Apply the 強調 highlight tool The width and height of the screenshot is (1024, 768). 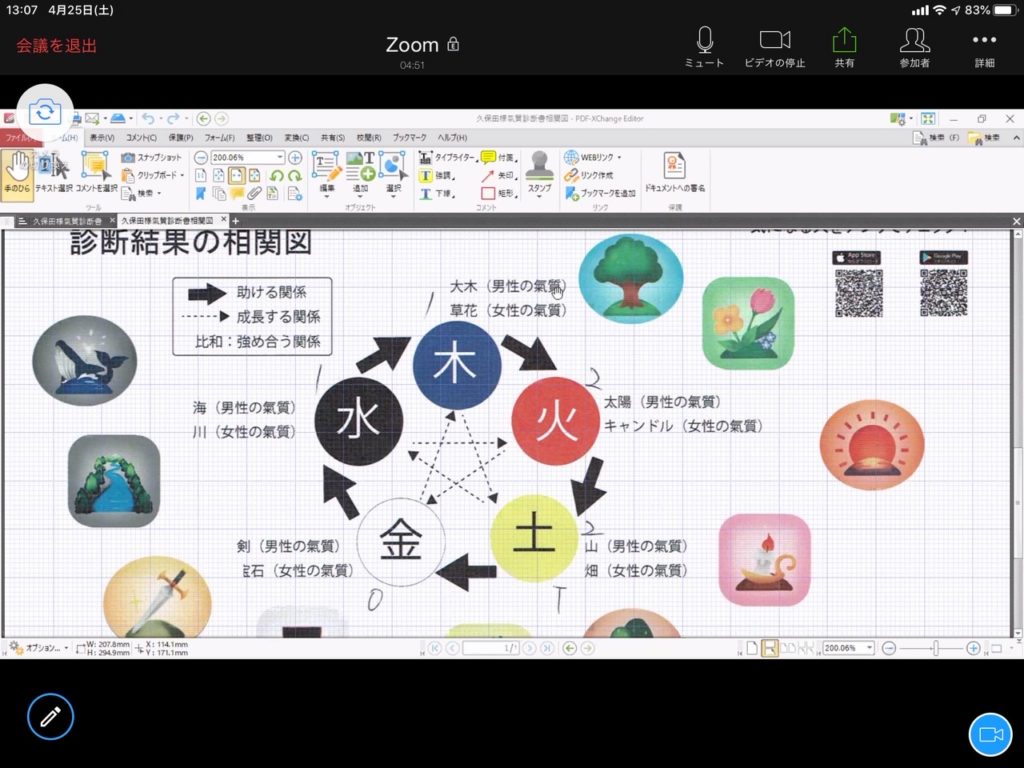[437, 175]
